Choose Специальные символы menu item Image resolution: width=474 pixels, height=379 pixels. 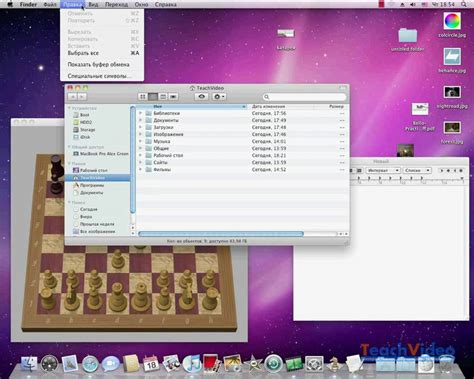(102, 76)
